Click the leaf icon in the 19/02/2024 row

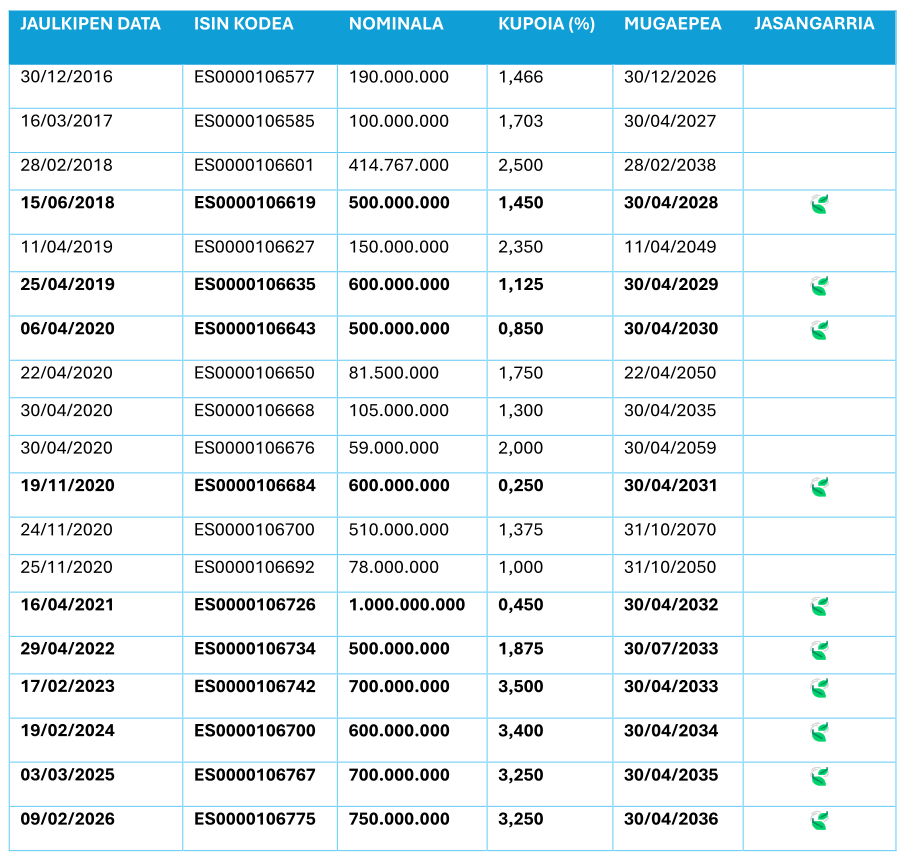819,732
